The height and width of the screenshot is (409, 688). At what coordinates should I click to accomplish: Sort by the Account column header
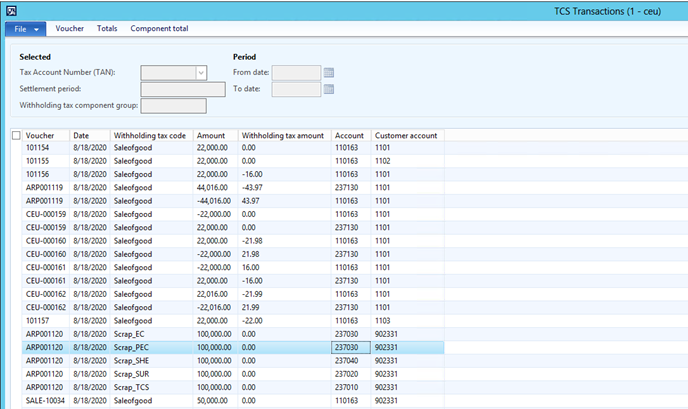tap(351, 136)
